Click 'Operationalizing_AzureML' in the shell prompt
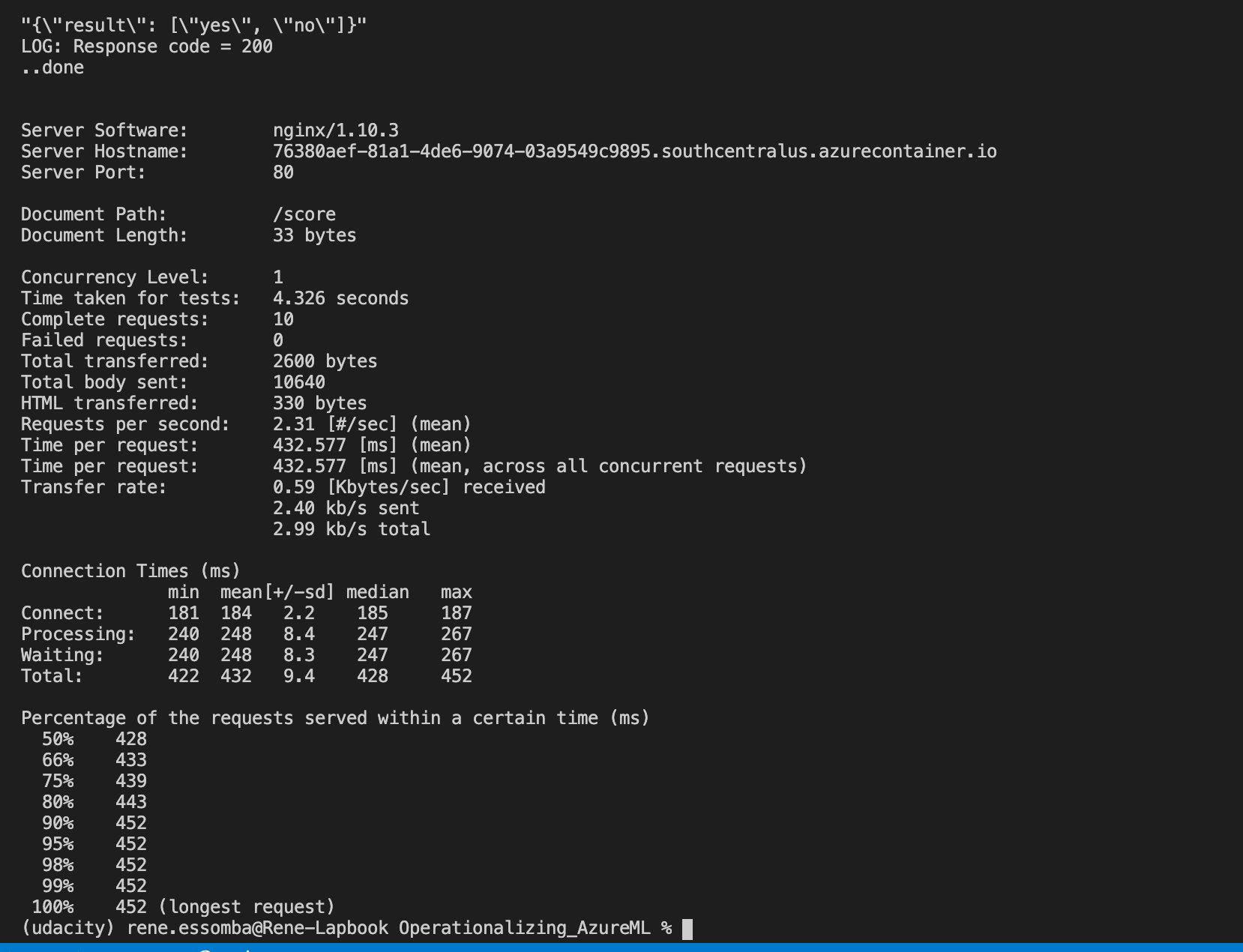This screenshot has width=1243, height=952. click(525, 928)
